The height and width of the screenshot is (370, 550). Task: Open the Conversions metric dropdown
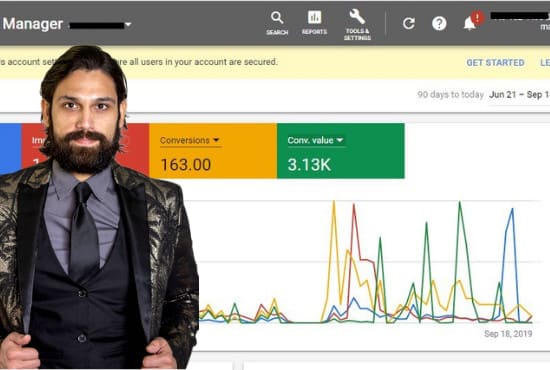click(x=190, y=140)
